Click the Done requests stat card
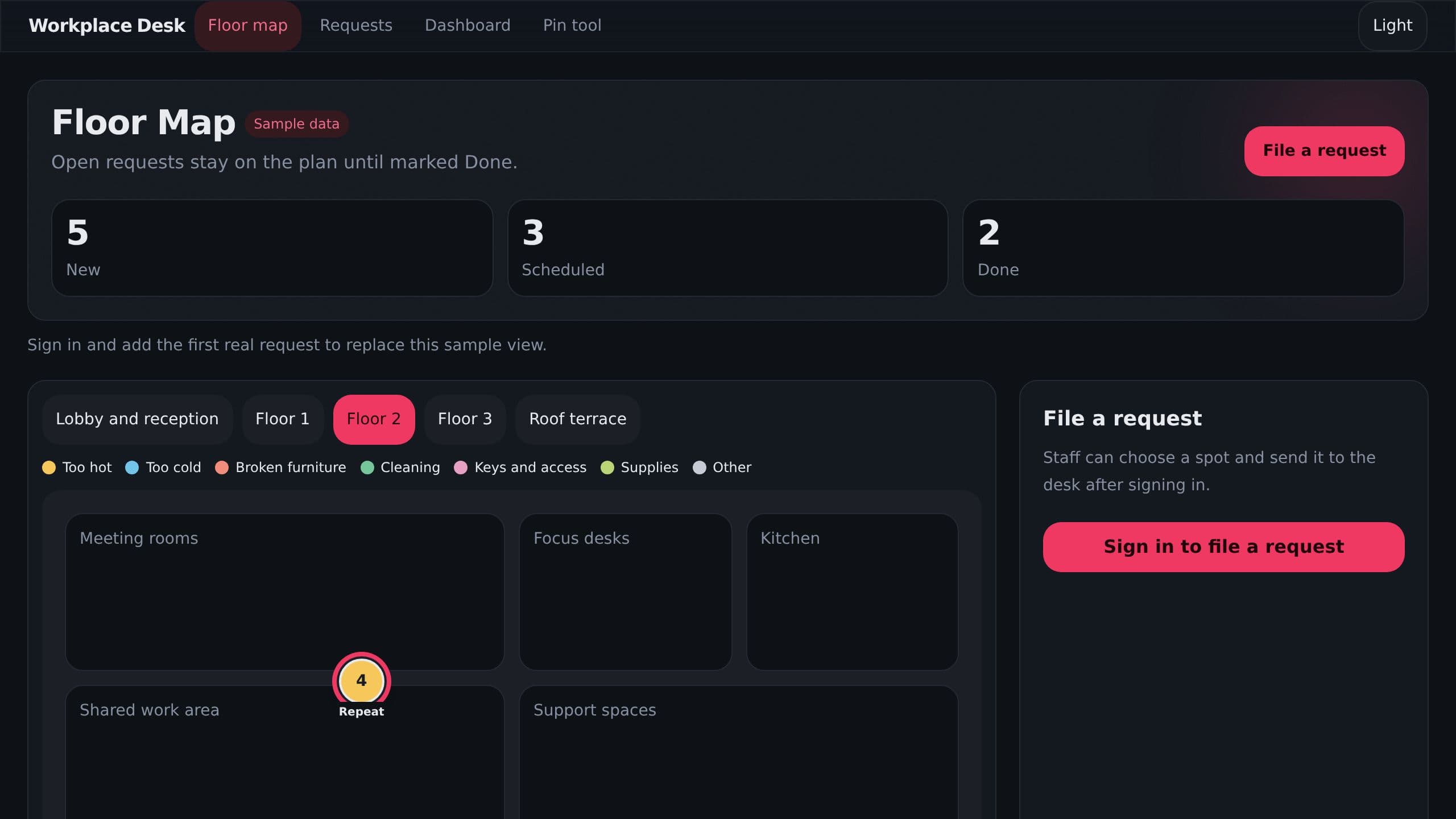This screenshot has width=1456, height=819. tap(1183, 247)
